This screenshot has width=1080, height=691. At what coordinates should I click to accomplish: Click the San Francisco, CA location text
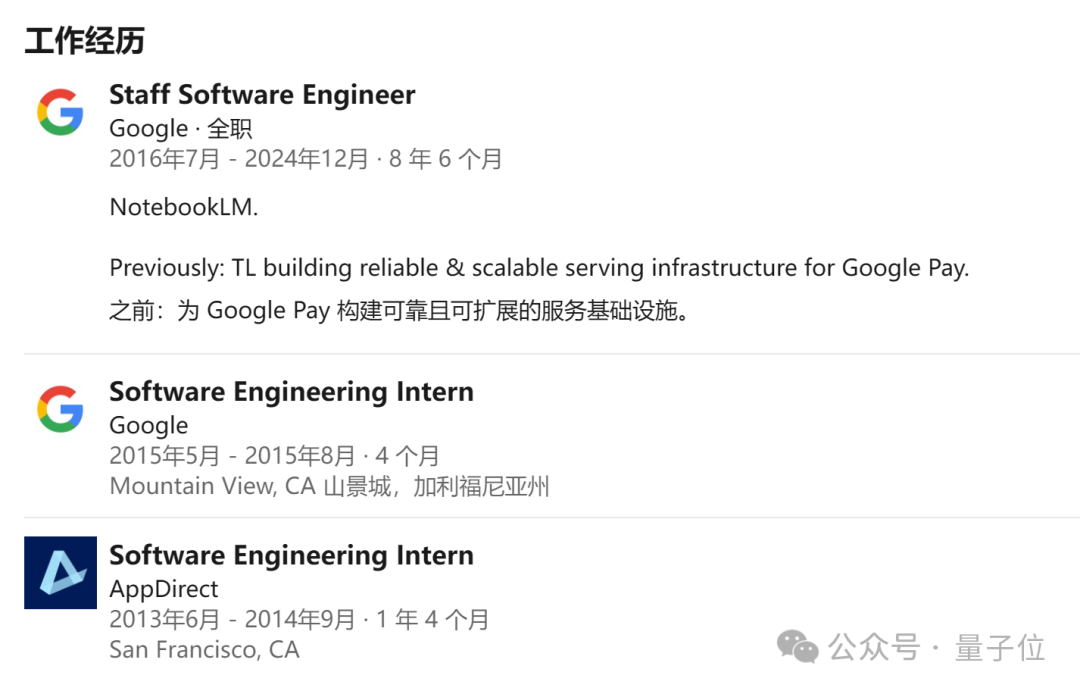click(x=205, y=650)
